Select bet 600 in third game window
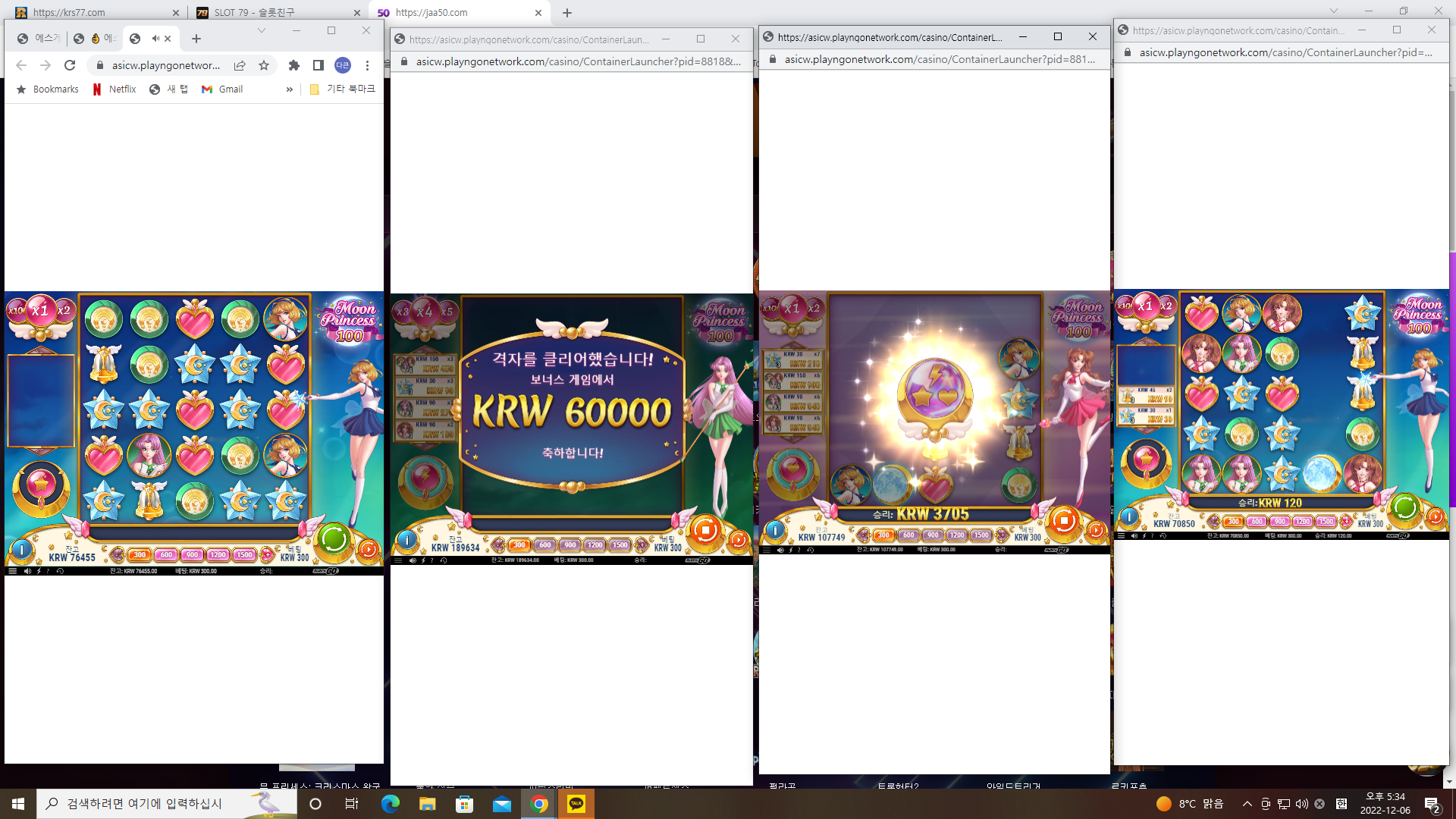 click(x=908, y=535)
